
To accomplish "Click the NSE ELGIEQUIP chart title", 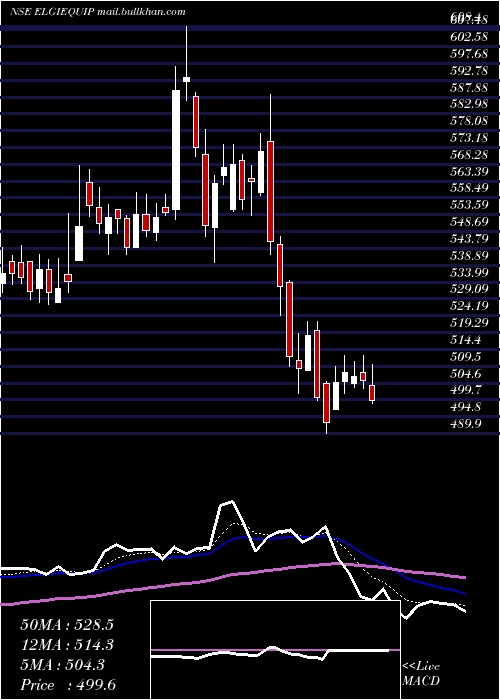I will click(52, 12).
